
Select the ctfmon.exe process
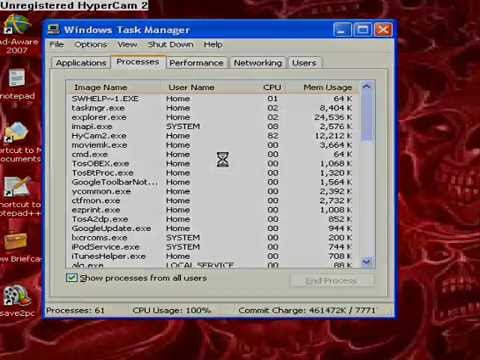pyautogui.click(x=212, y=201)
